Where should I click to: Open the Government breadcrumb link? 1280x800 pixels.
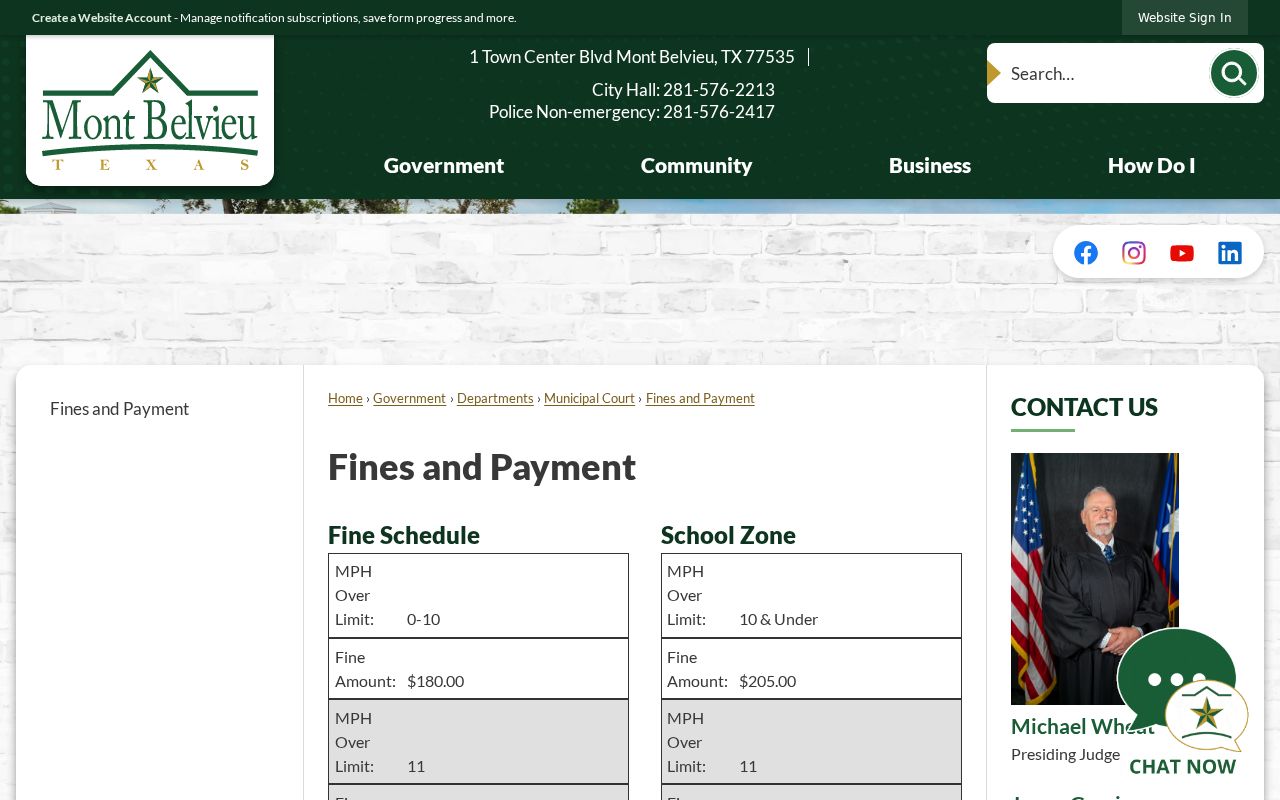click(x=409, y=398)
